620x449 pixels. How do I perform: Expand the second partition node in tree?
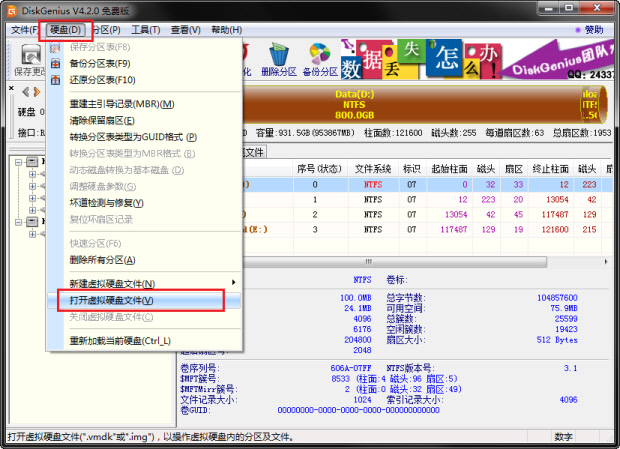click(32, 186)
